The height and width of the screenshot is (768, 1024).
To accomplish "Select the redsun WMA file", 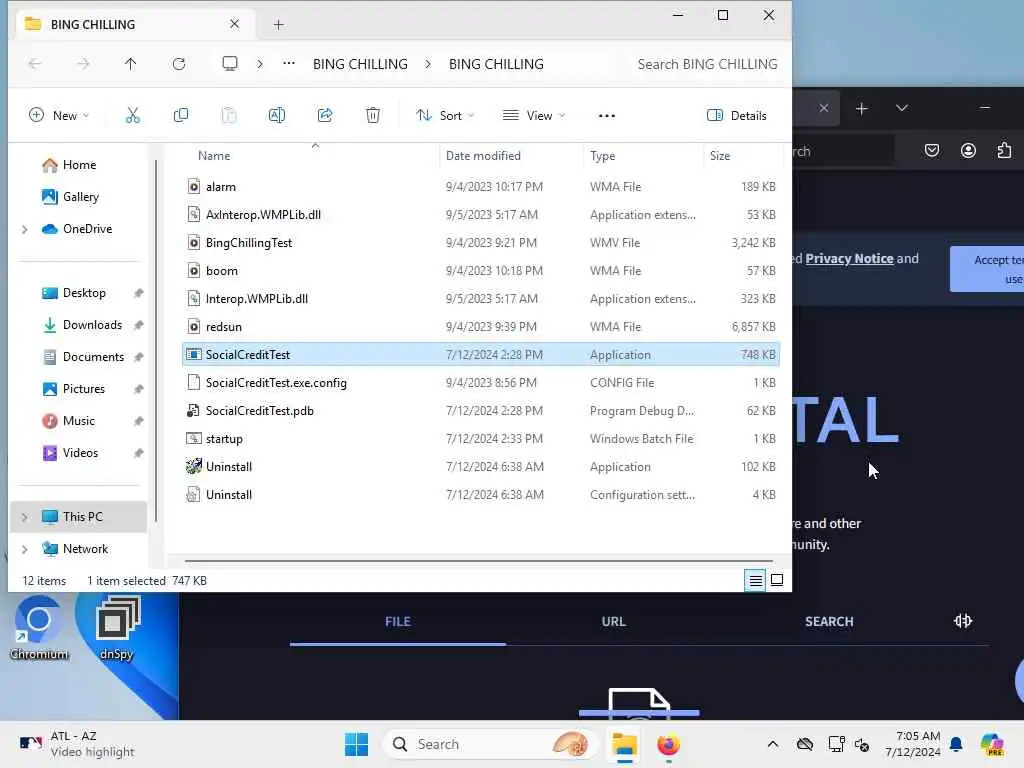I will [481, 327].
